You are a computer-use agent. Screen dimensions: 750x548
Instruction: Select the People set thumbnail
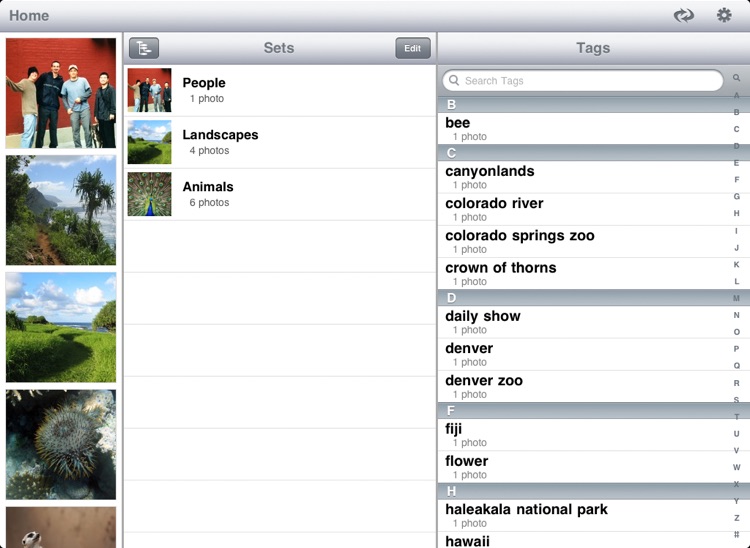[149, 90]
